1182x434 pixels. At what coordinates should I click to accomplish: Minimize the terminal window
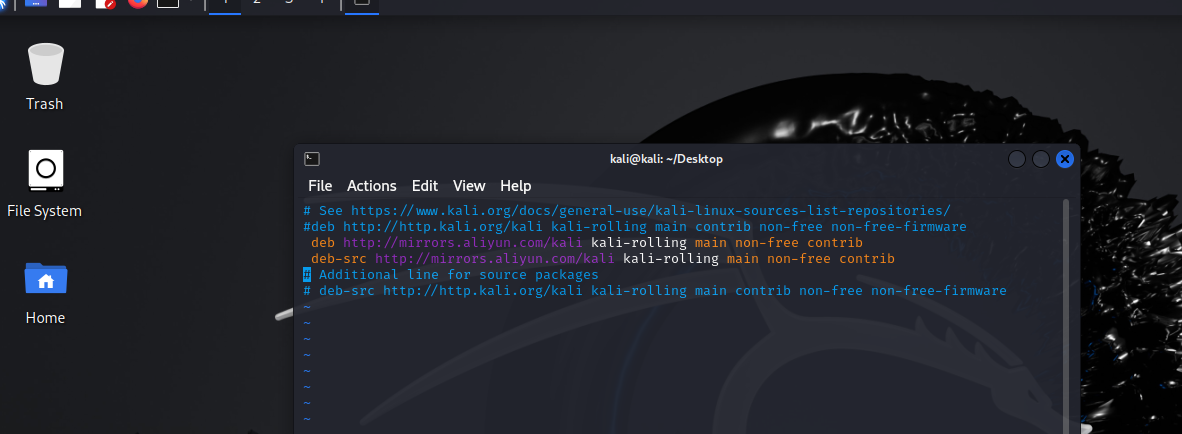(1017, 159)
